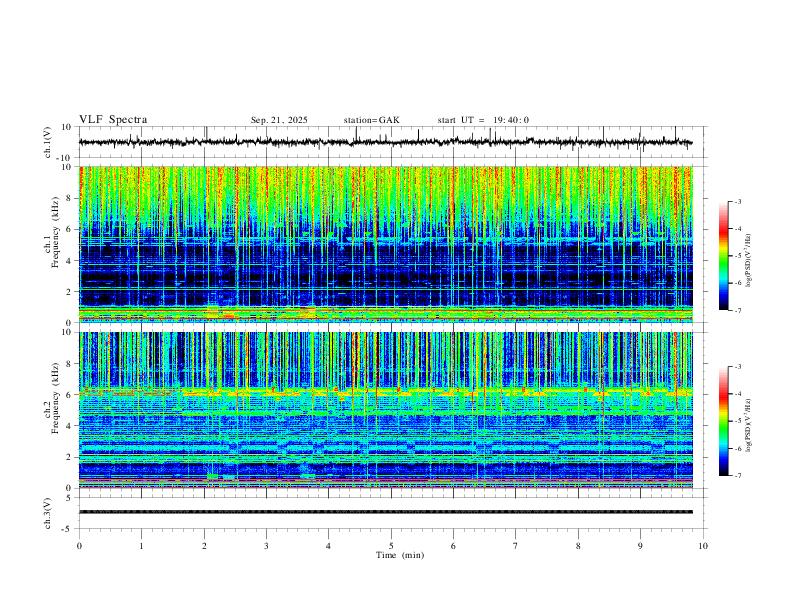Screen dimensions: 792x612
Task: Click the time axis tick label '3'
Action: pos(266,546)
